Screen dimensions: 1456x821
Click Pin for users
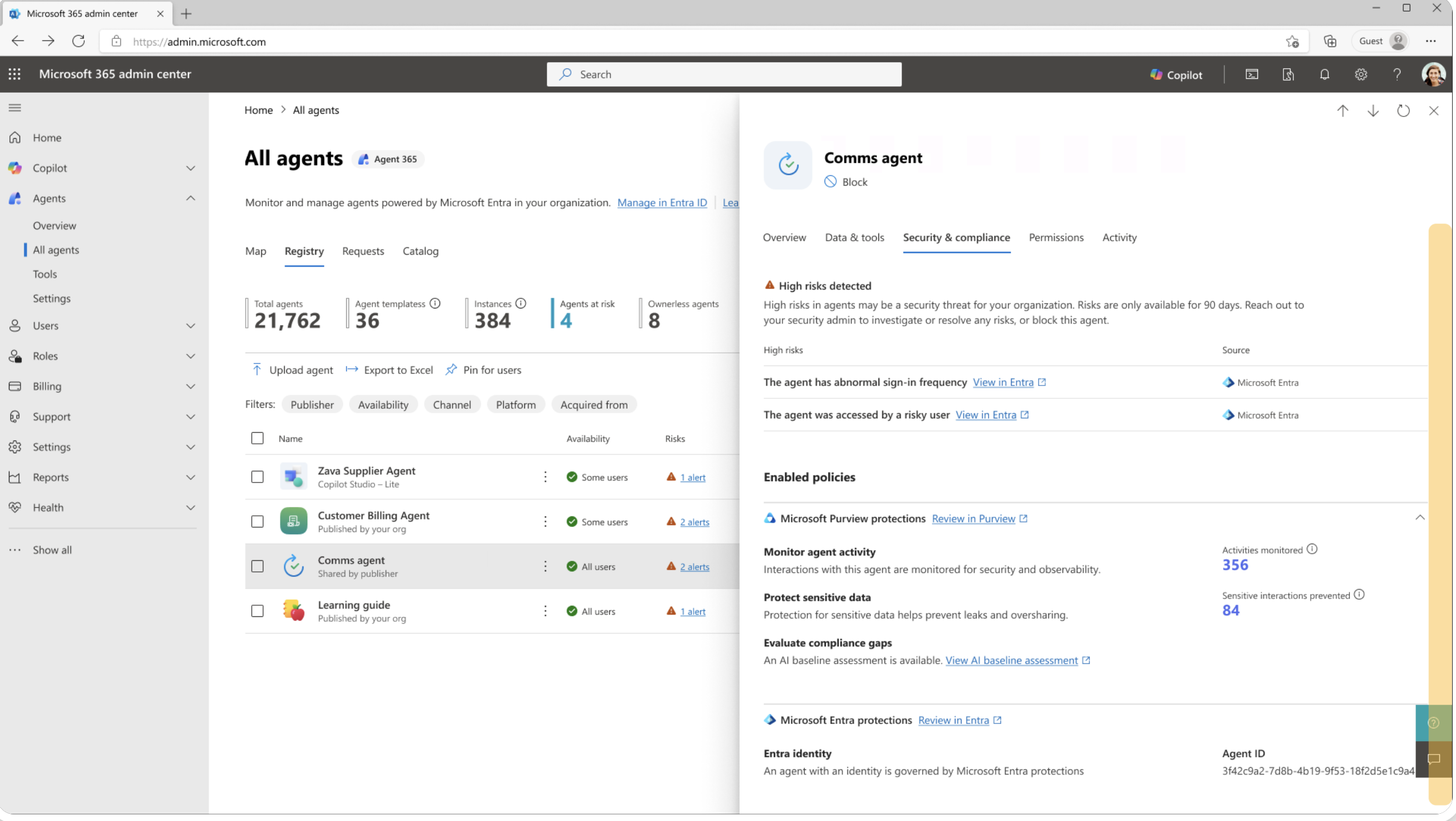coord(483,370)
